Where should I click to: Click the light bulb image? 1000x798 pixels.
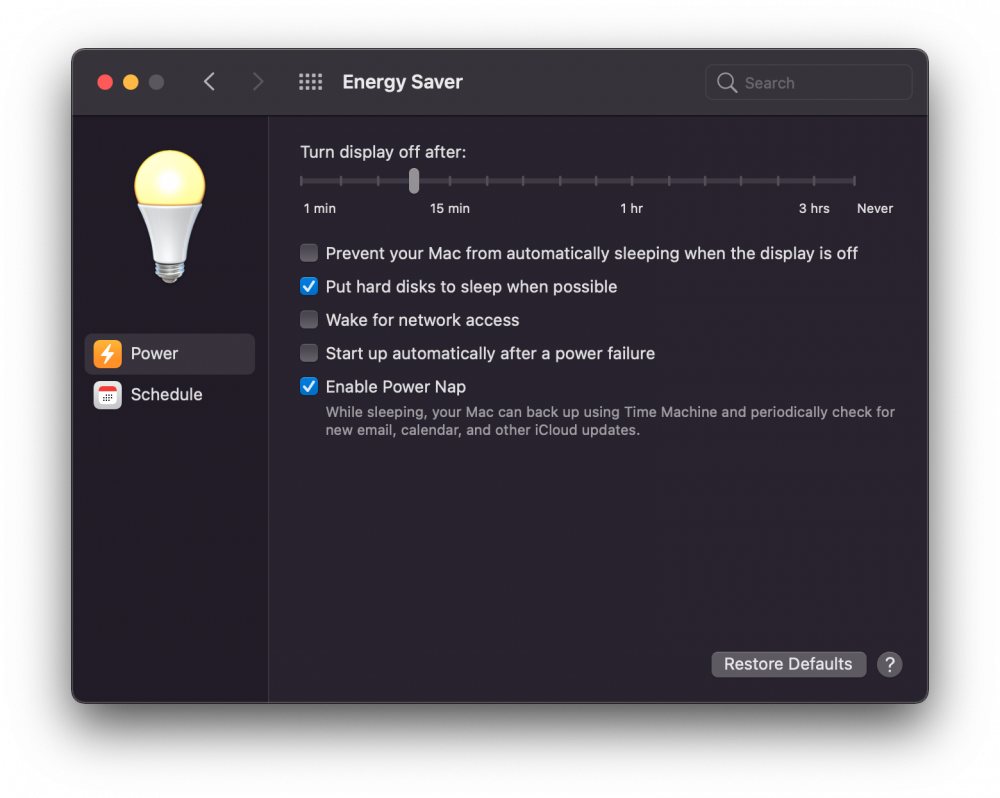click(x=169, y=216)
